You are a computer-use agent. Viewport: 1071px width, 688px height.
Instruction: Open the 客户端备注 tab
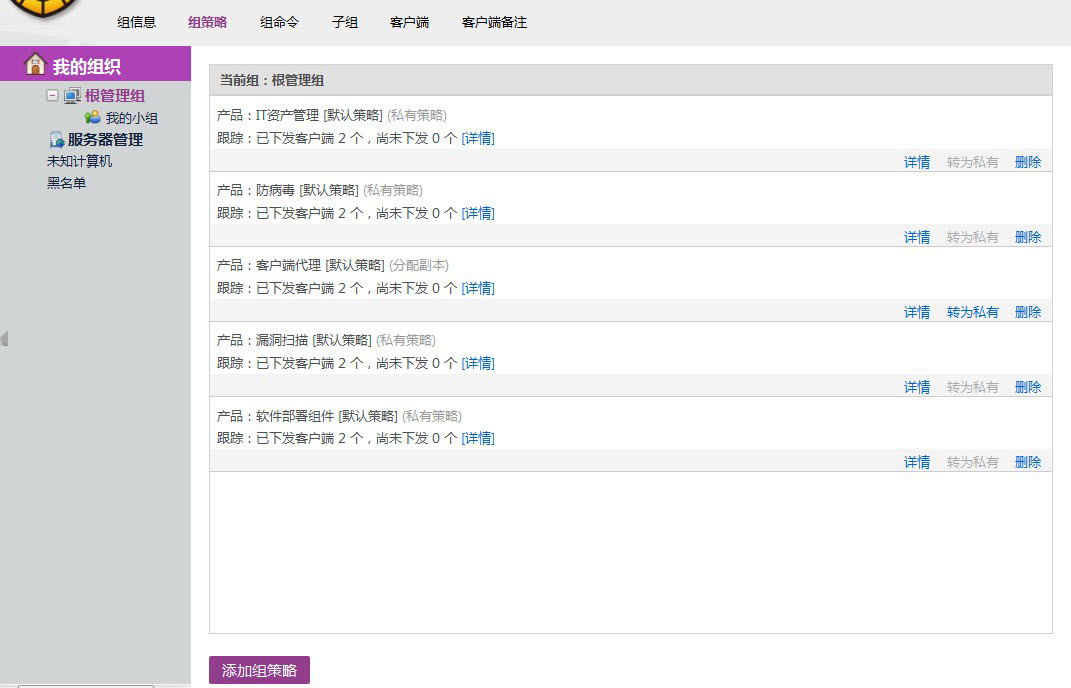tap(494, 22)
